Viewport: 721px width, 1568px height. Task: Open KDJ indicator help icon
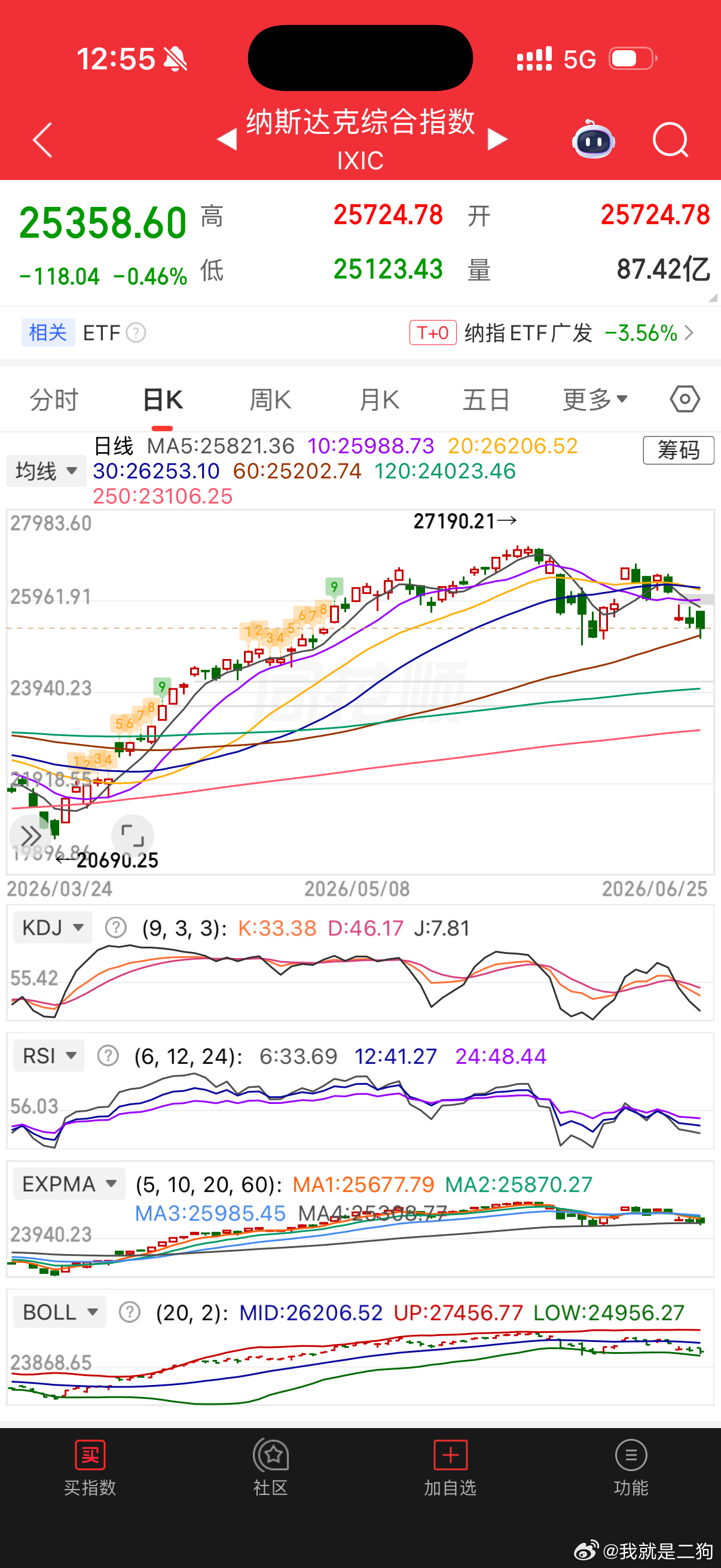pyautogui.click(x=115, y=928)
